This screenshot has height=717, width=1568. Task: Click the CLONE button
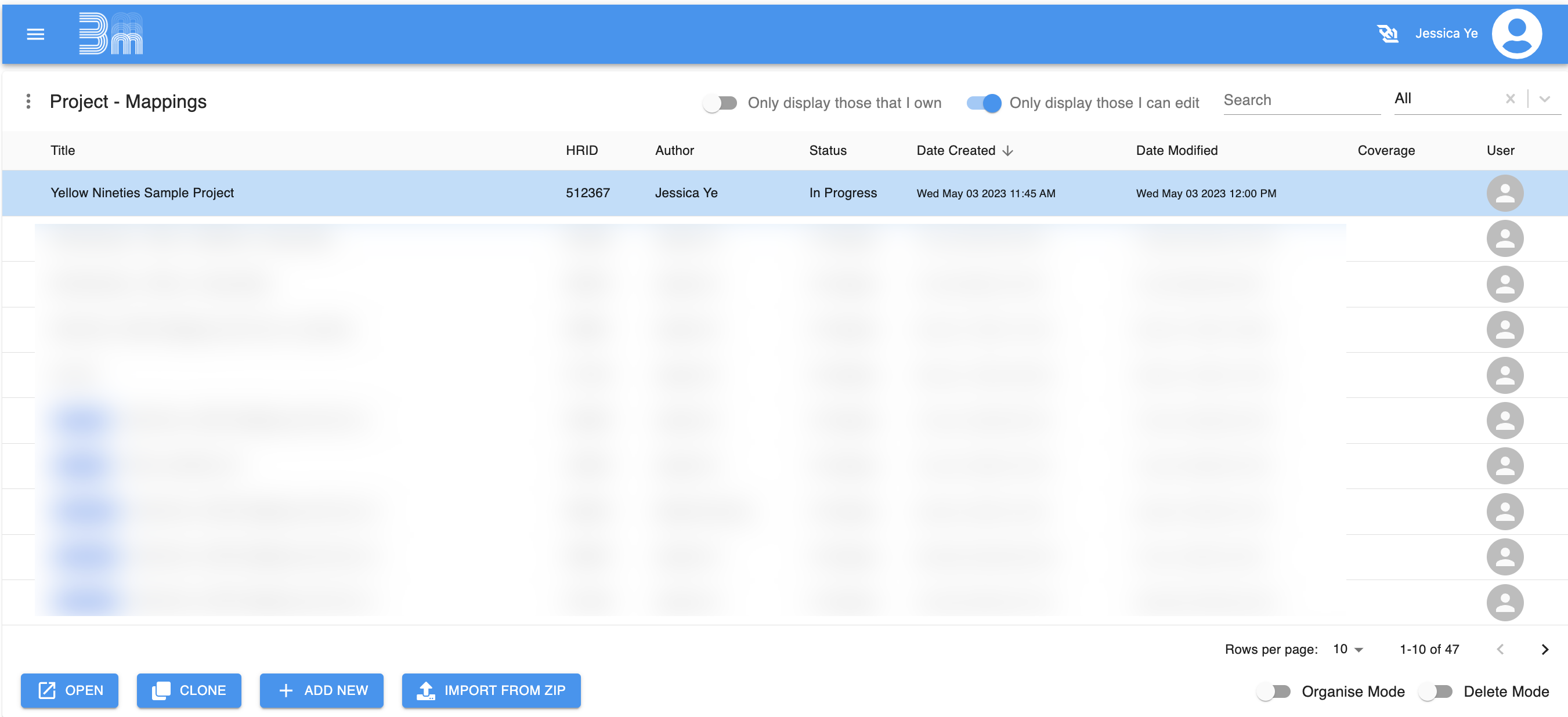pyautogui.click(x=189, y=690)
